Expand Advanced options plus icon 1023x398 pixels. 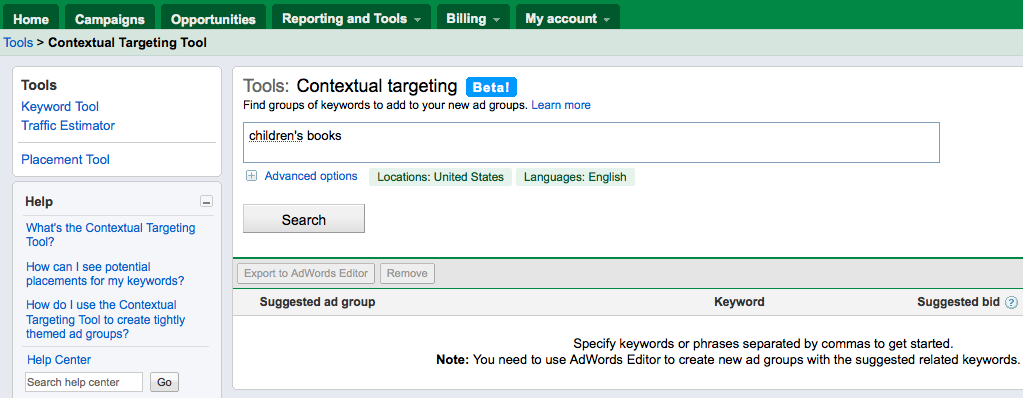251,176
